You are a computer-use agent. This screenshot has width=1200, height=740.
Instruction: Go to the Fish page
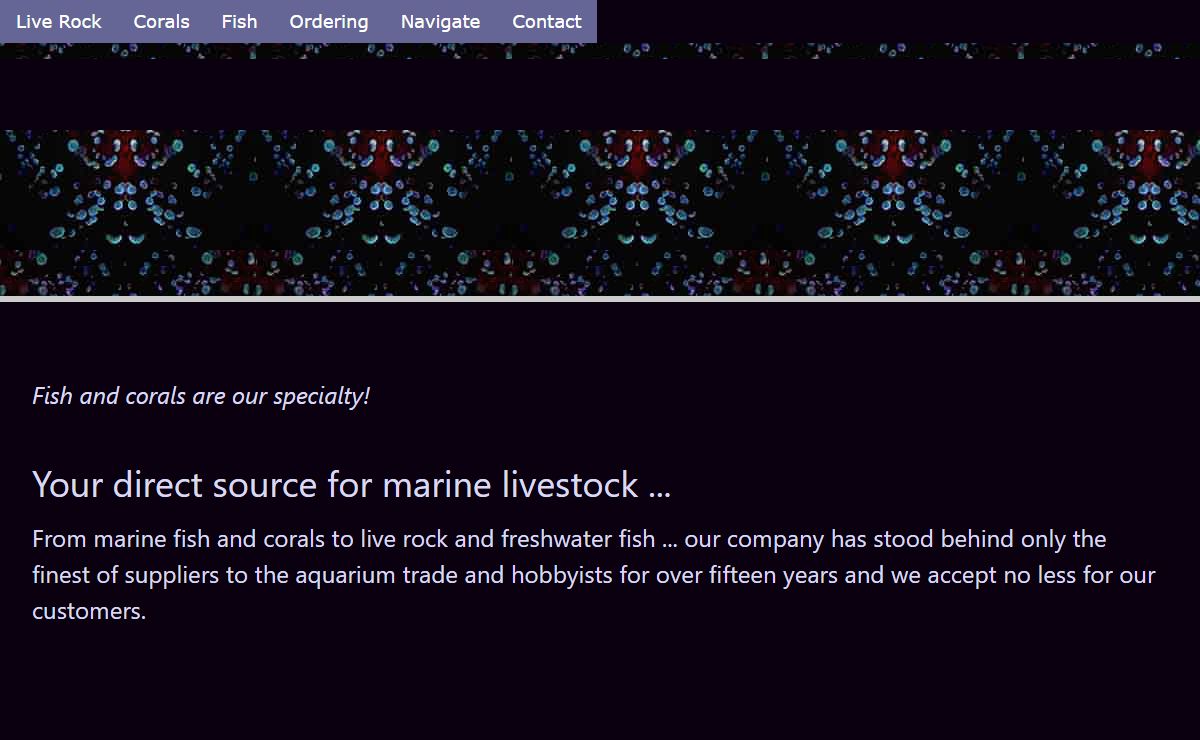click(239, 21)
